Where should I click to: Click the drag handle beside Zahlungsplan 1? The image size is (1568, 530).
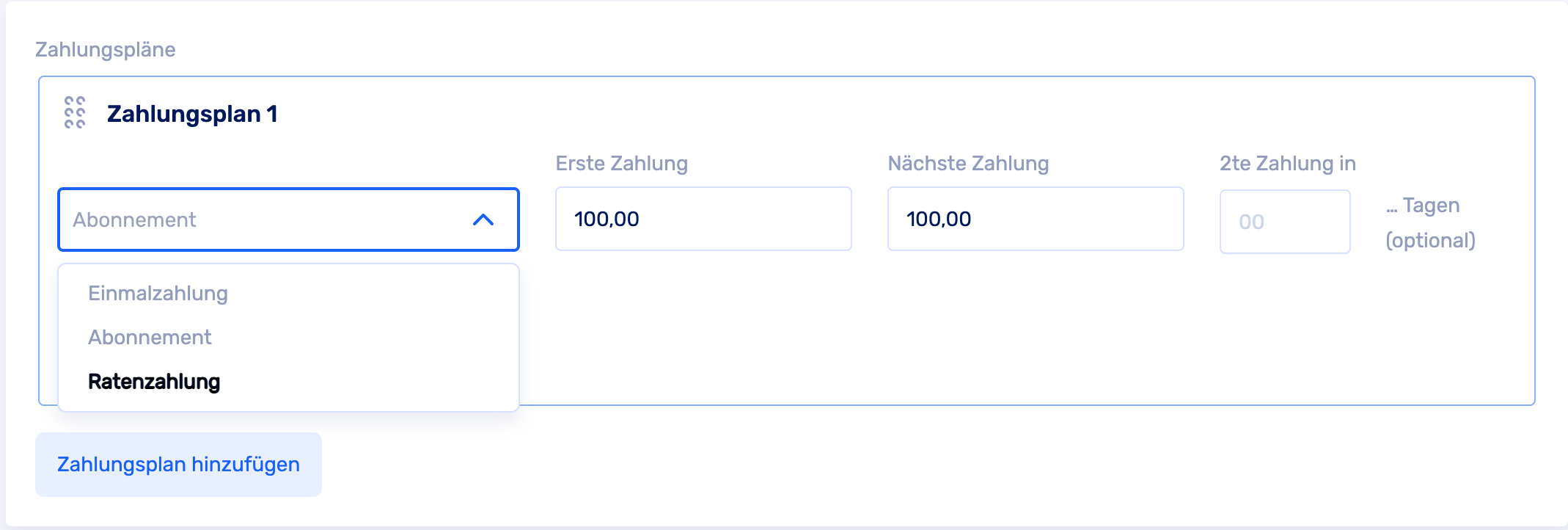click(75, 113)
